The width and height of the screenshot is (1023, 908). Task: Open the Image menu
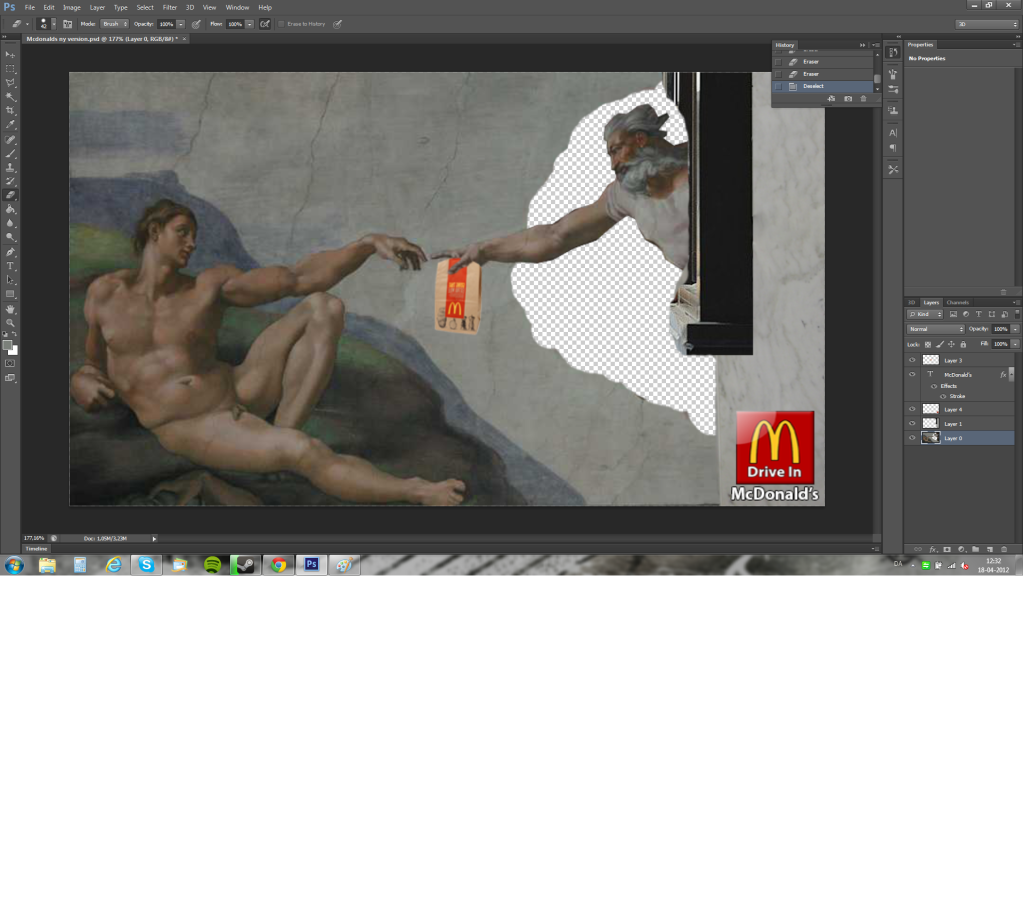point(71,8)
